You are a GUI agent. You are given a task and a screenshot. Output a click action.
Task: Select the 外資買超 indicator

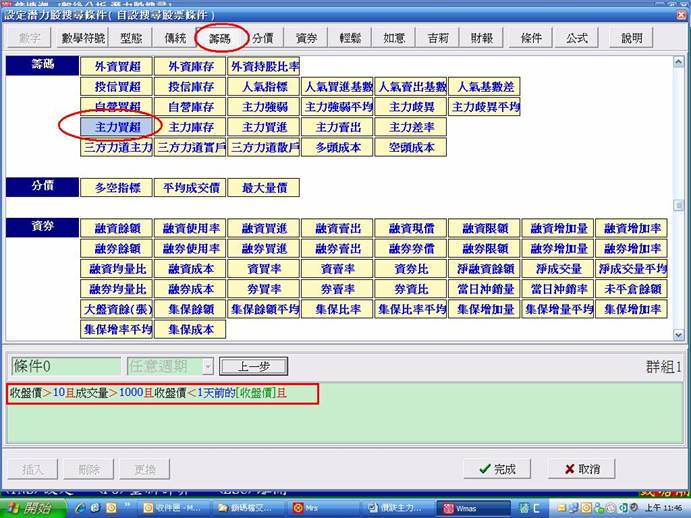[117, 67]
